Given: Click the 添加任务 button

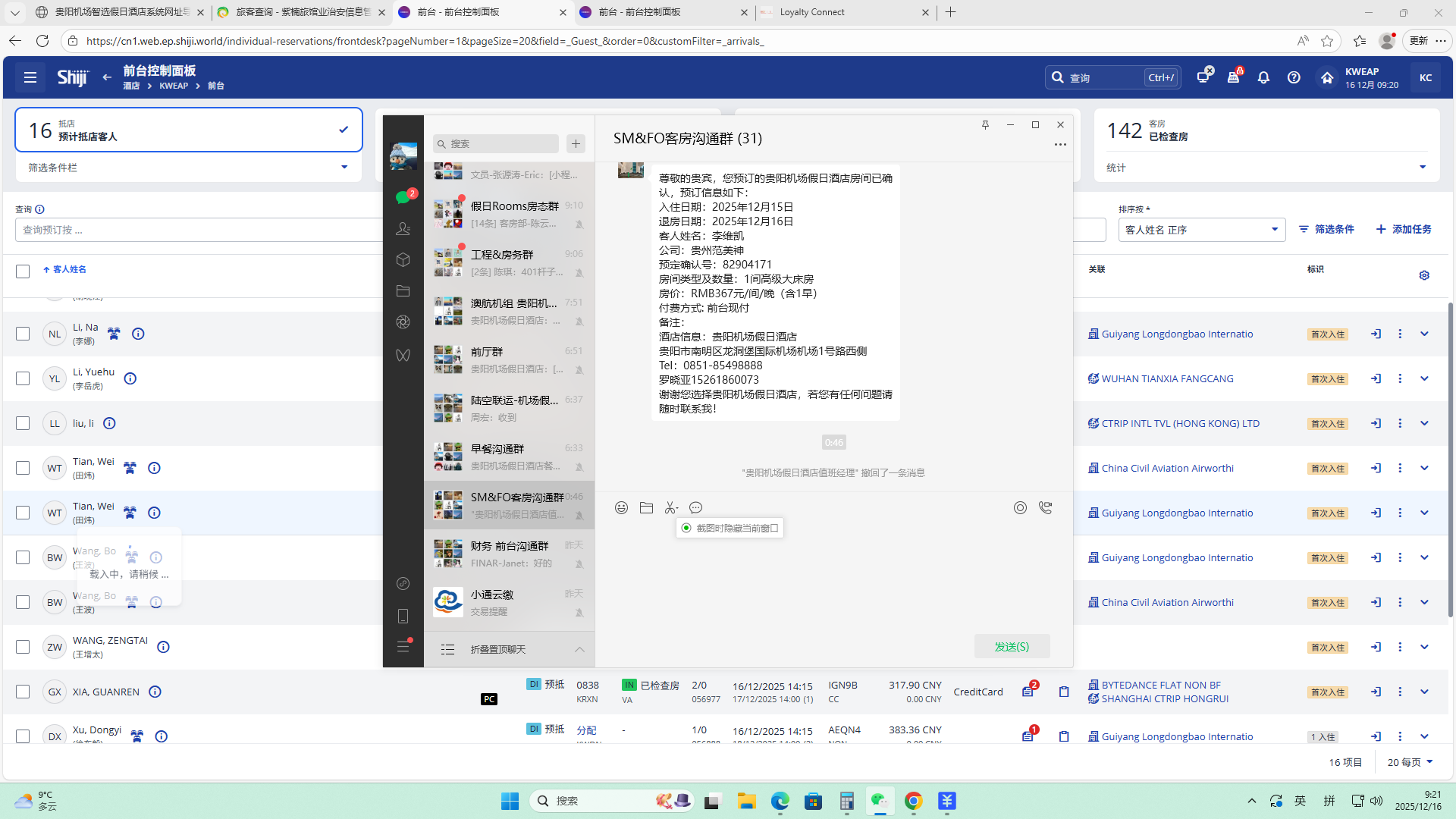Looking at the screenshot, I should click(x=1404, y=229).
